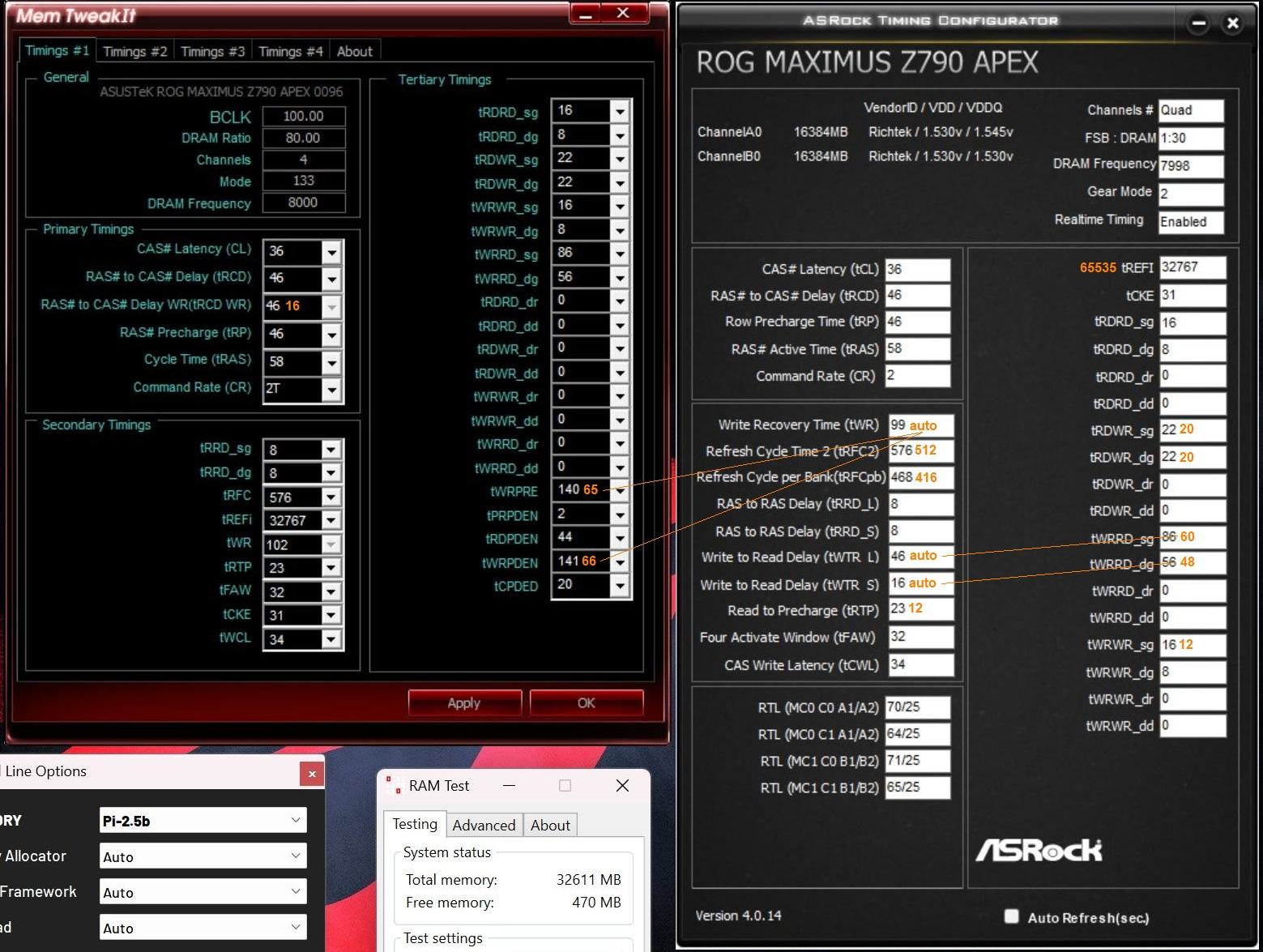Expand the Framework Auto dropdown

[x=203, y=891]
